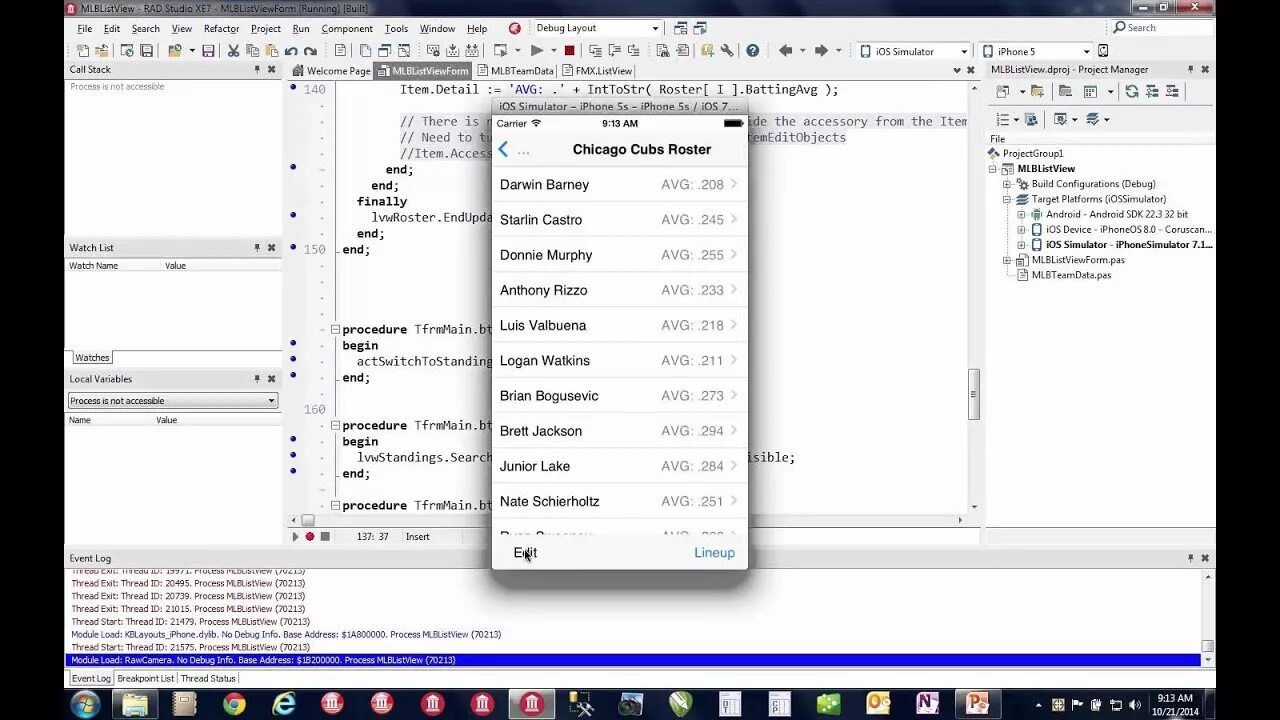Close the Watch List panel
The image size is (1280, 720).
pos(271,247)
